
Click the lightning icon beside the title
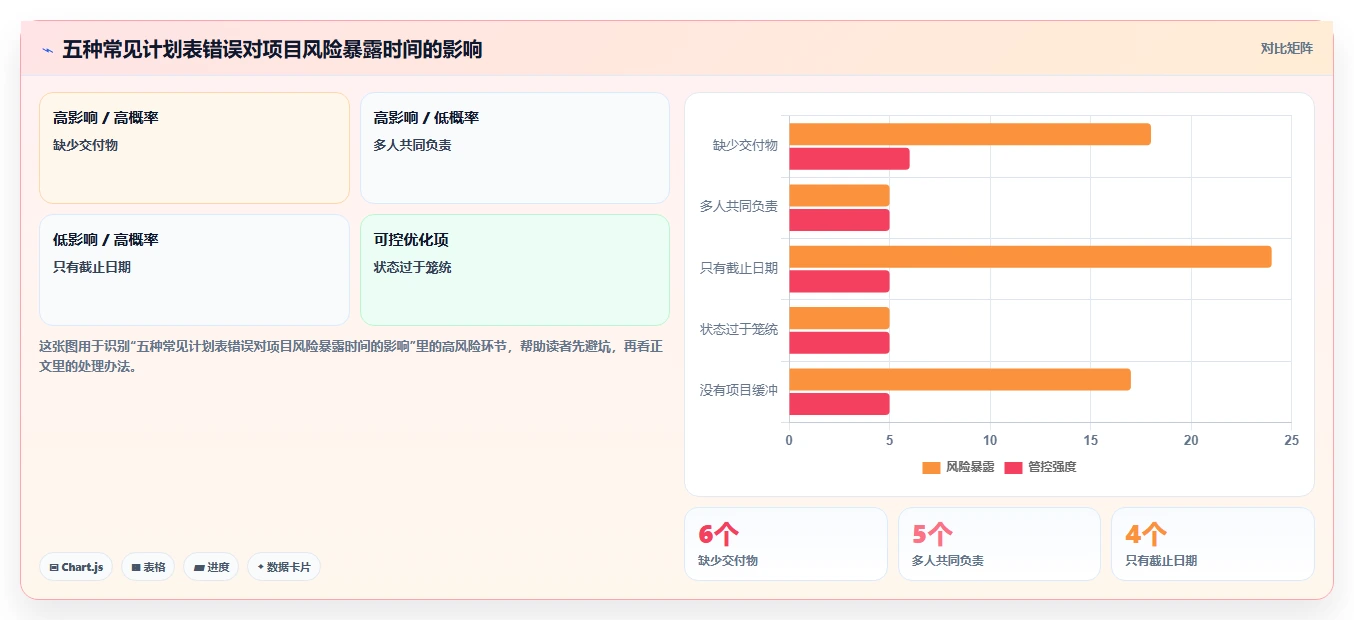pos(47,49)
